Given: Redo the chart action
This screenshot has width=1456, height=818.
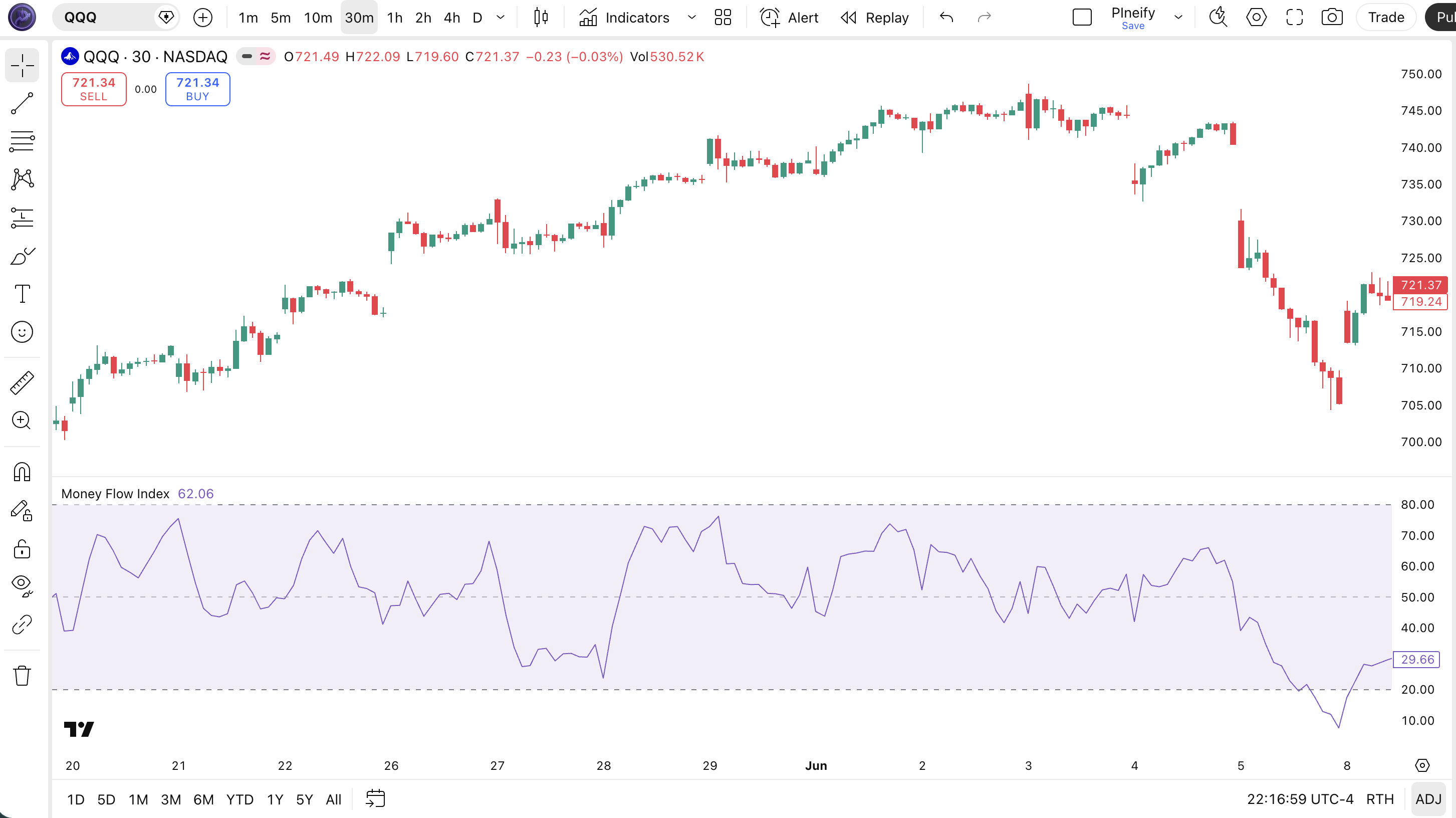Looking at the screenshot, I should coord(984,18).
